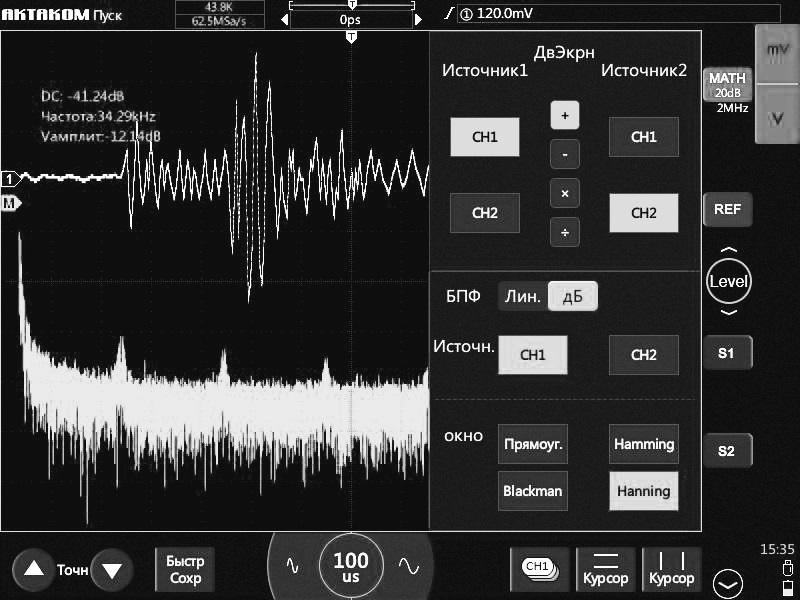The image size is (800, 600).
Task: Tap the horizontal cursor icon
Action: point(606,568)
